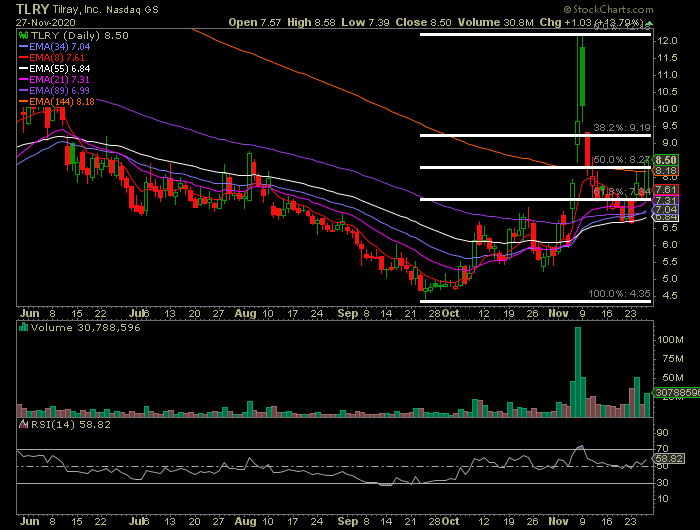The image size is (700, 530).
Task: Click the EMA(8) 7.61 legend entry
Action: 52,58
